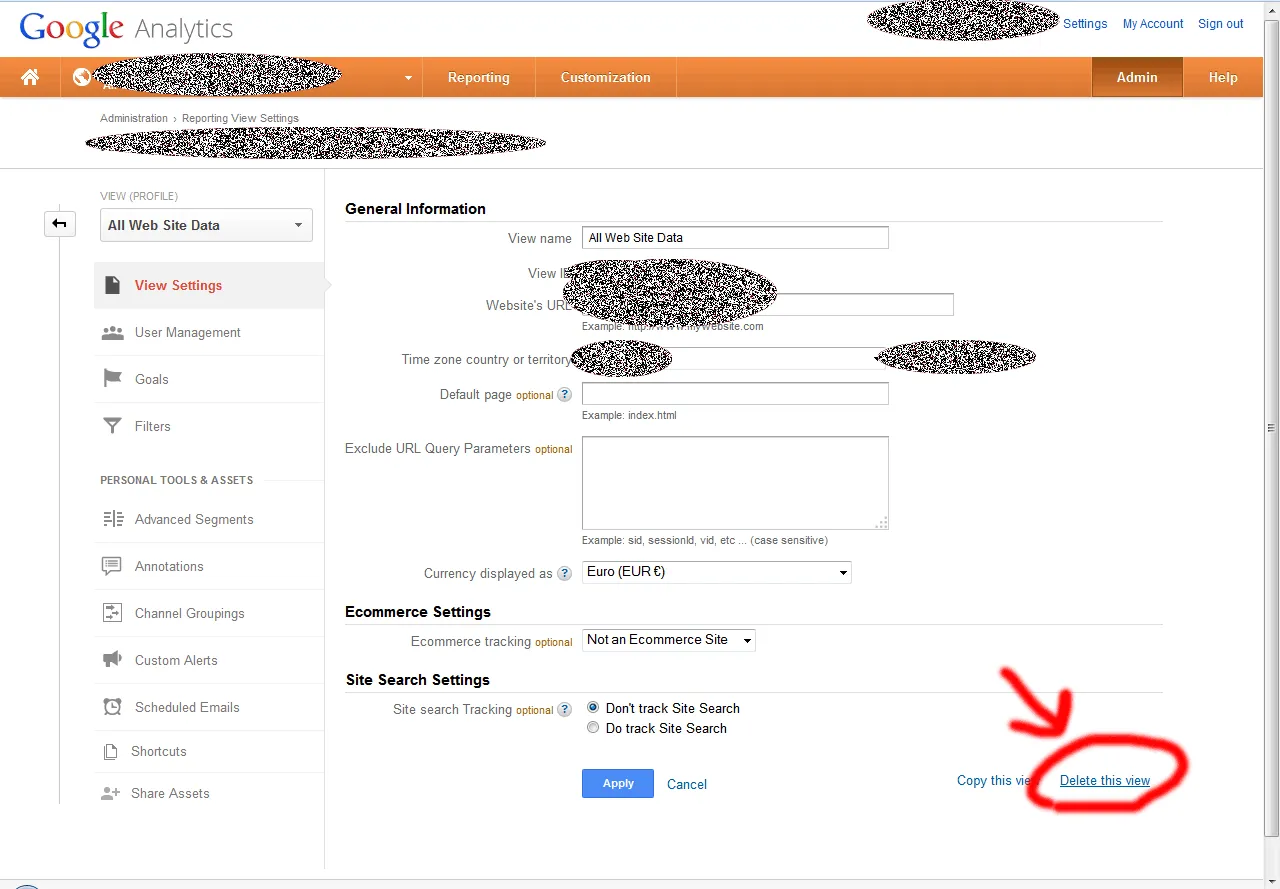
Task: Open help tooltip for Default page
Action: click(x=565, y=395)
